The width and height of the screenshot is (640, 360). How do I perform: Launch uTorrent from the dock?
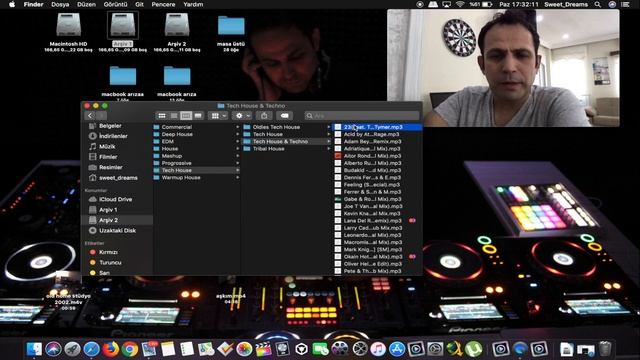[474, 349]
